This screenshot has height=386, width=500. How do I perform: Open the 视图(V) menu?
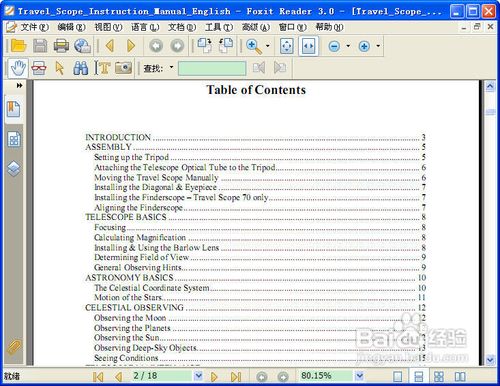108,27
